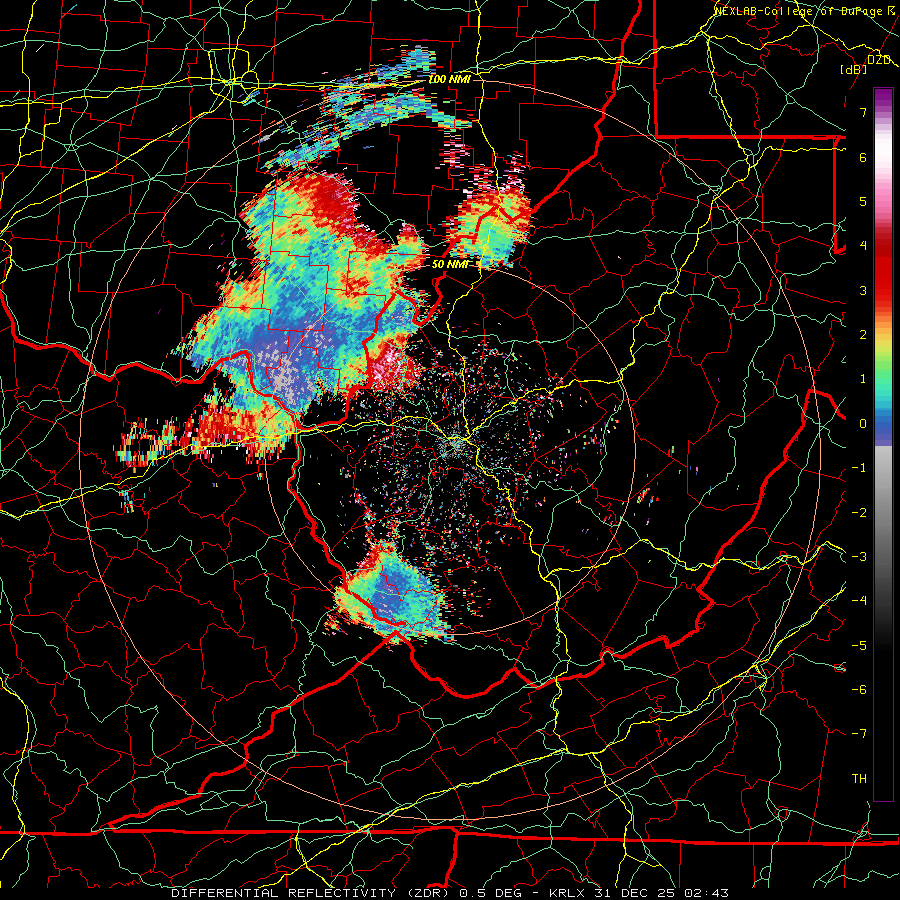Viewport: 900px width, 900px height.
Task: Click the "[dB]" unit label above scale
Action: click(854, 69)
